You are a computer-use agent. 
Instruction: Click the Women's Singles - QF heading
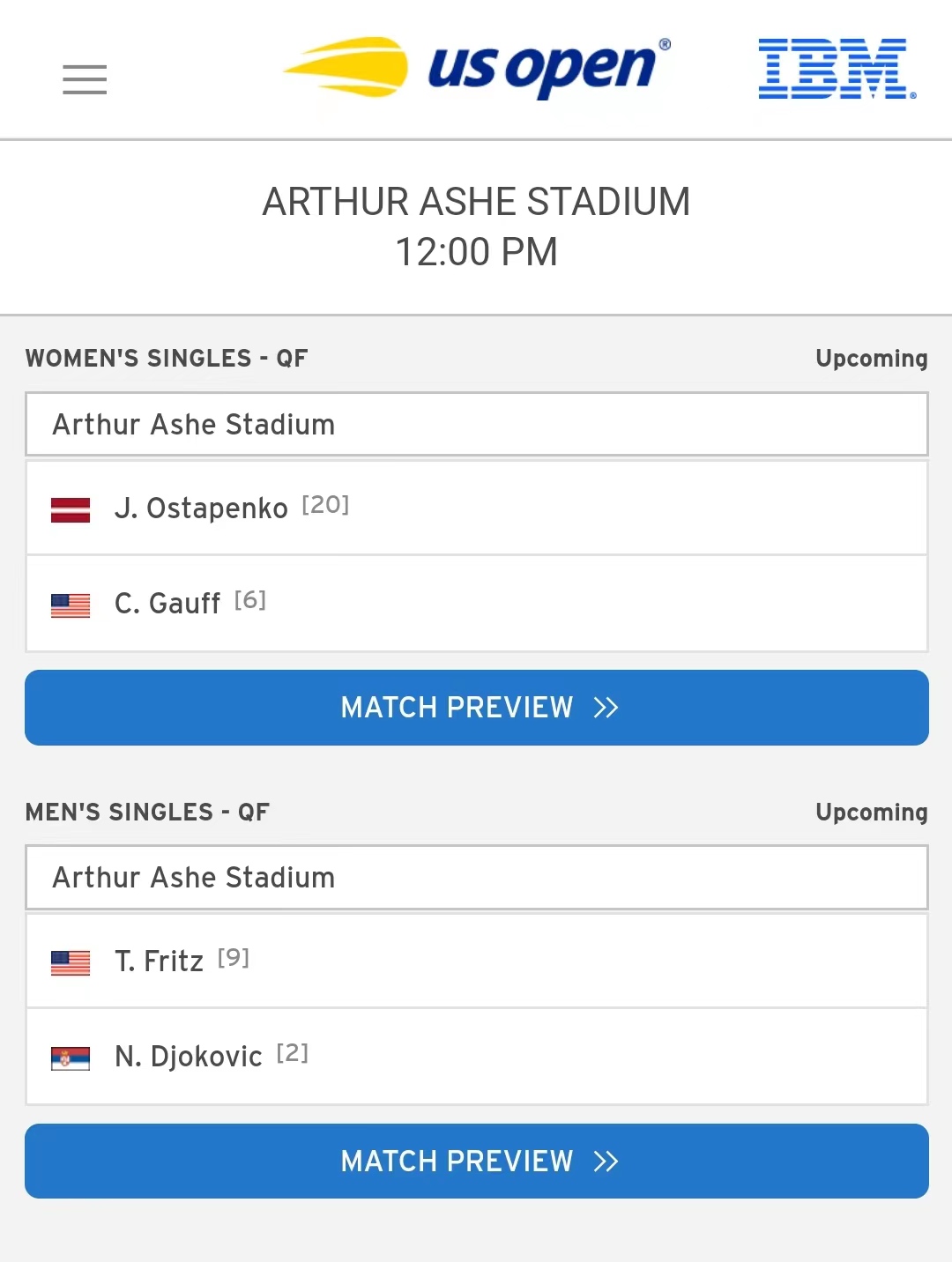167,358
